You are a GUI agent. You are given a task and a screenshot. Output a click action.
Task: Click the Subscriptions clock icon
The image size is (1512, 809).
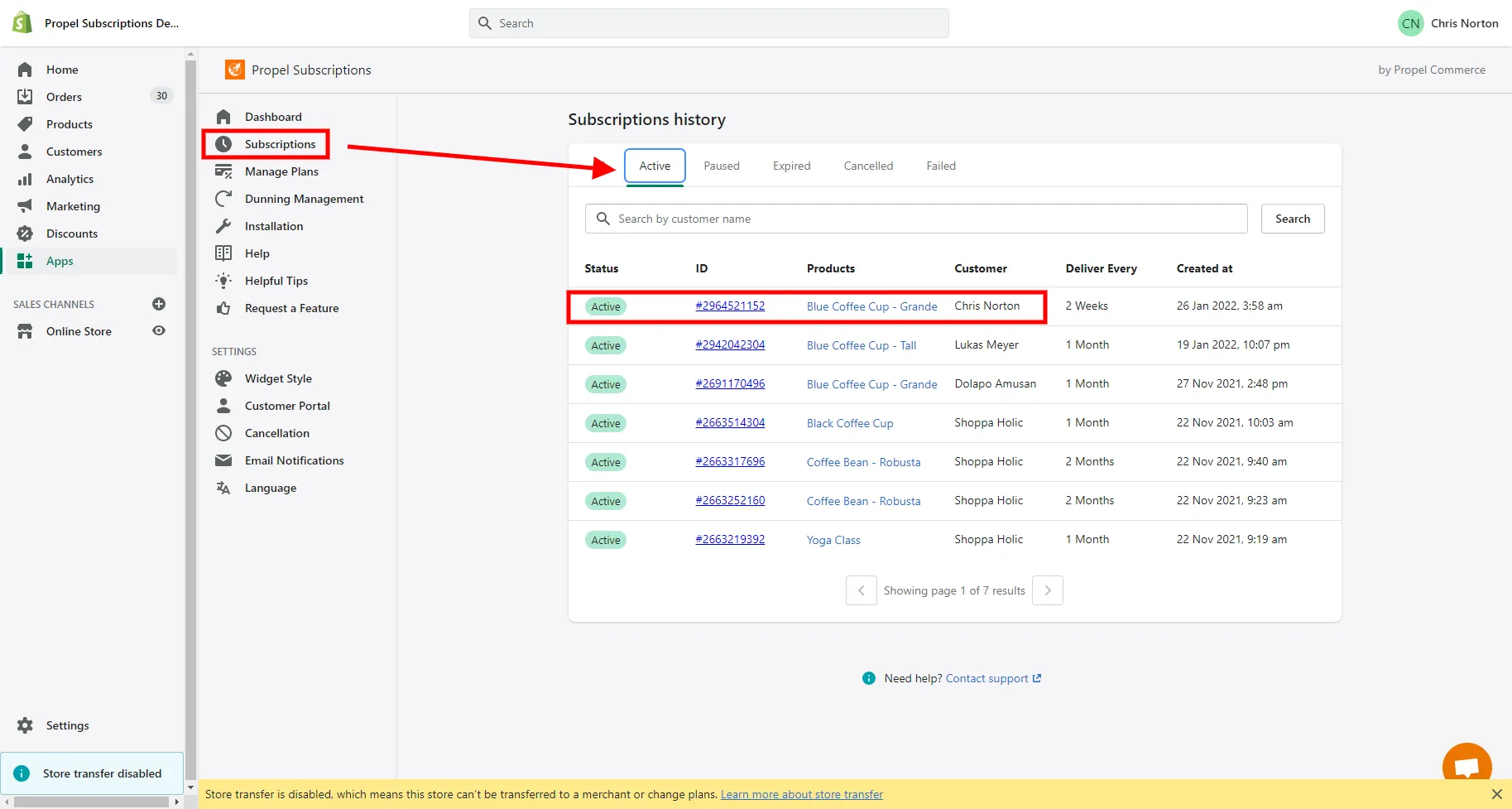pos(223,144)
